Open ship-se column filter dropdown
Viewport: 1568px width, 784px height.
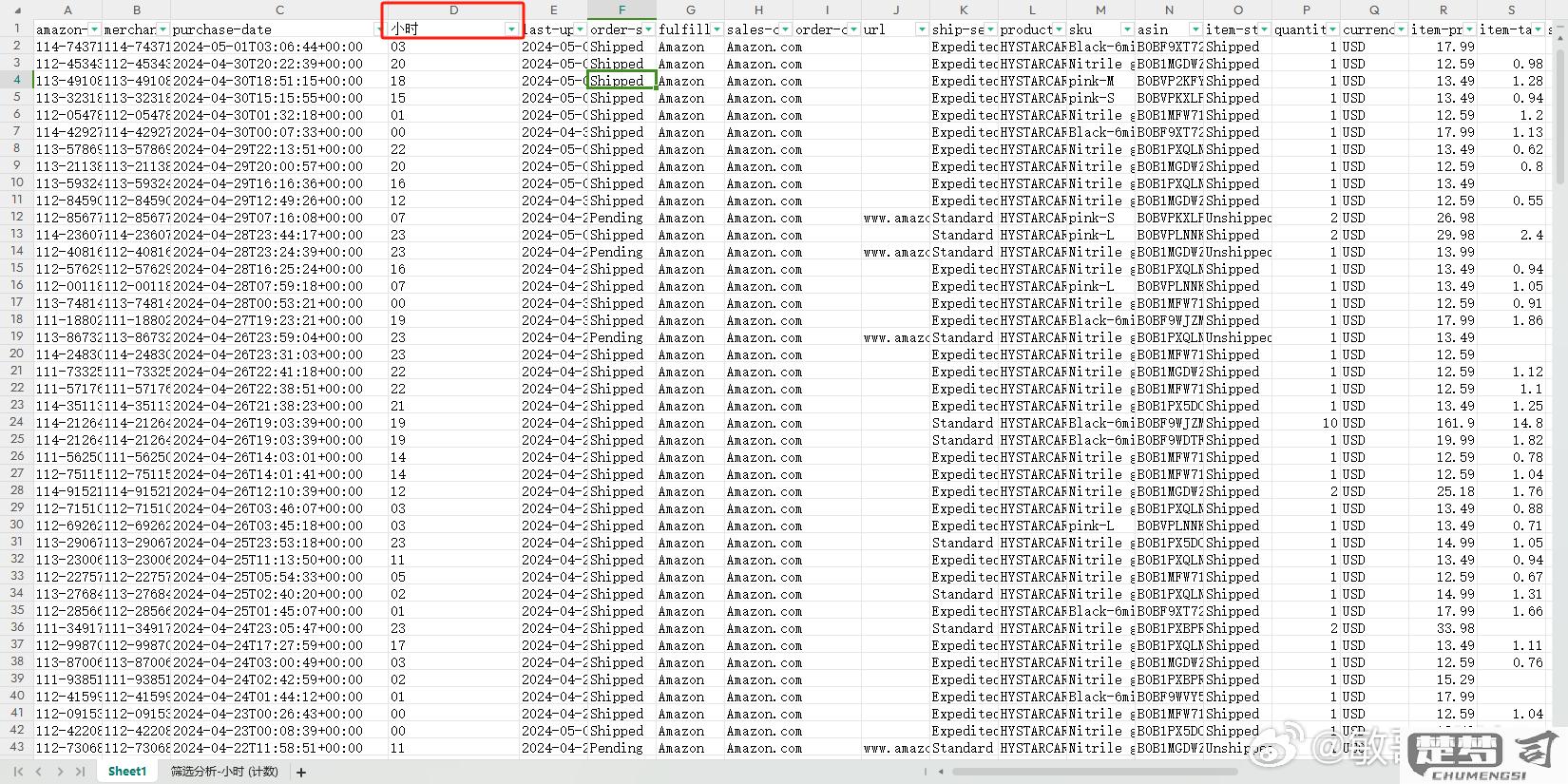(x=990, y=29)
